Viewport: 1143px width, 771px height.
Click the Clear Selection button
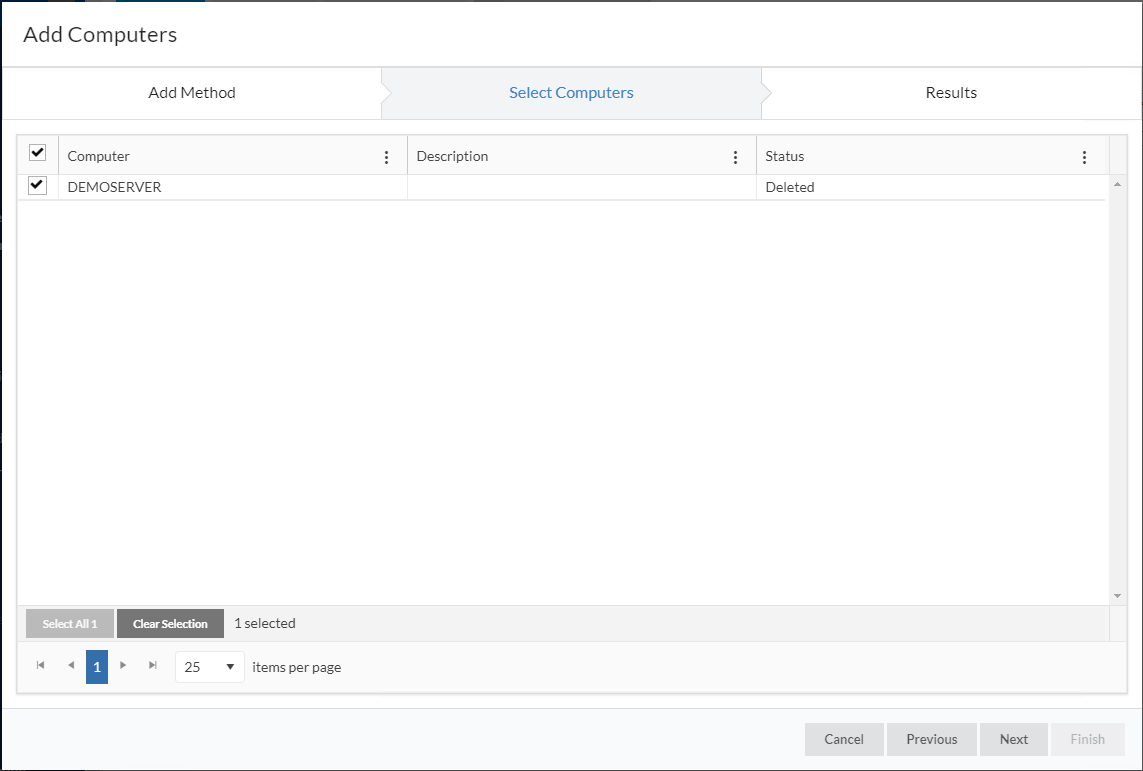tap(171, 624)
